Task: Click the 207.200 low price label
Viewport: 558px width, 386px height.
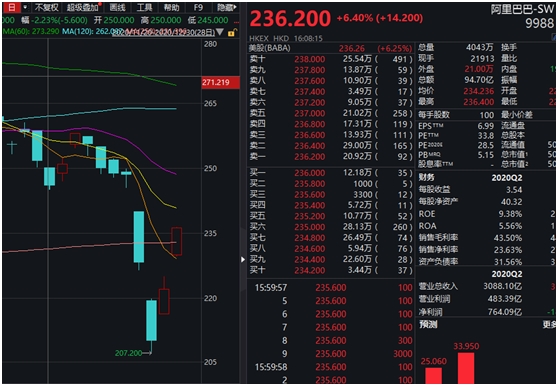Action: [x=128, y=353]
